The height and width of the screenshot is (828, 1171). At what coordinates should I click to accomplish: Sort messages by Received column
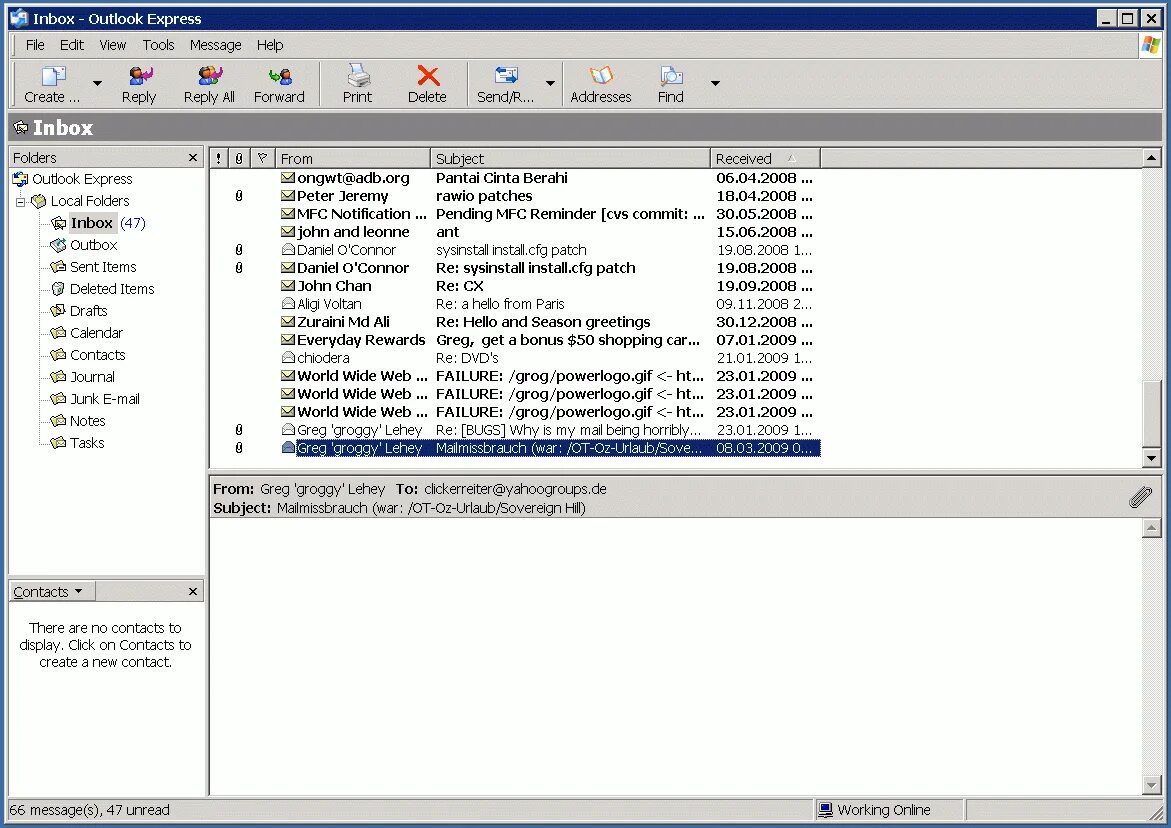[765, 158]
